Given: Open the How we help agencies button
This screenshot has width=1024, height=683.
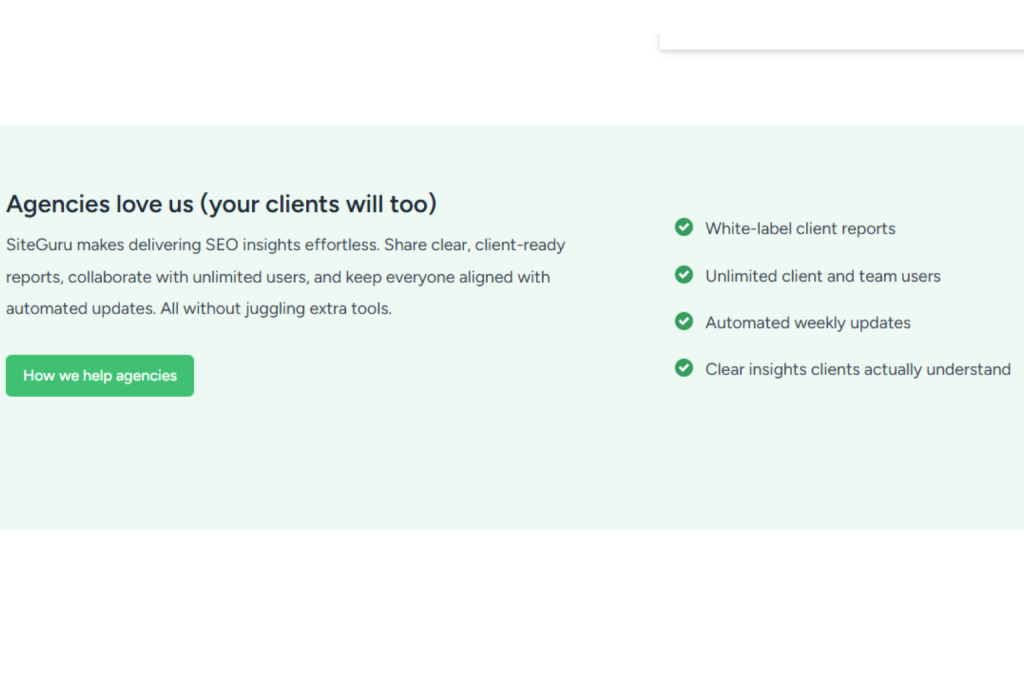Looking at the screenshot, I should 100,376.
